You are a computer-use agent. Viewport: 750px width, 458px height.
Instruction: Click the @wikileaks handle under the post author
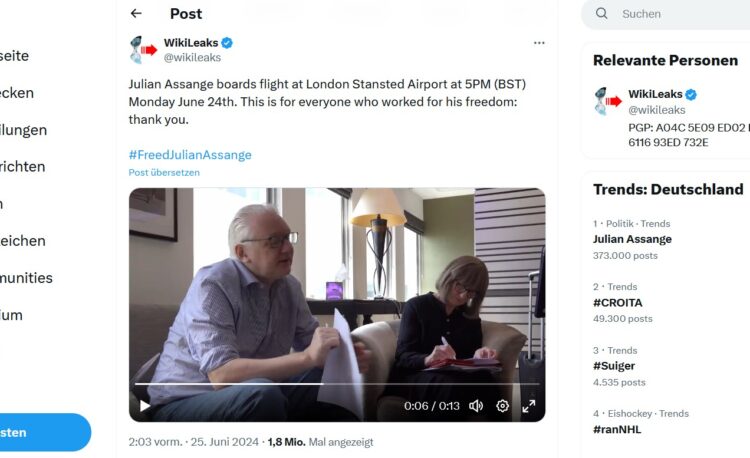click(x=192, y=58)
